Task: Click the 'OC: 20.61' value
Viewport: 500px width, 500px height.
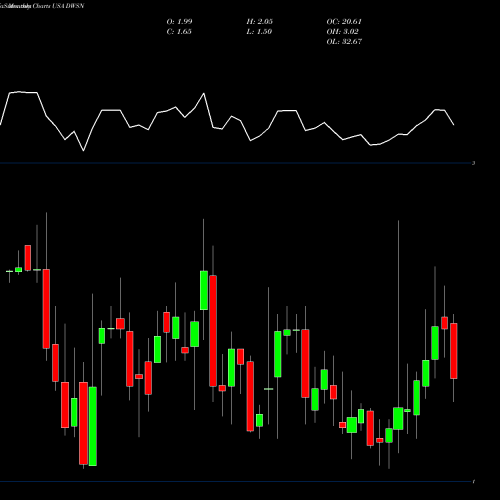Action: [344, 22]
